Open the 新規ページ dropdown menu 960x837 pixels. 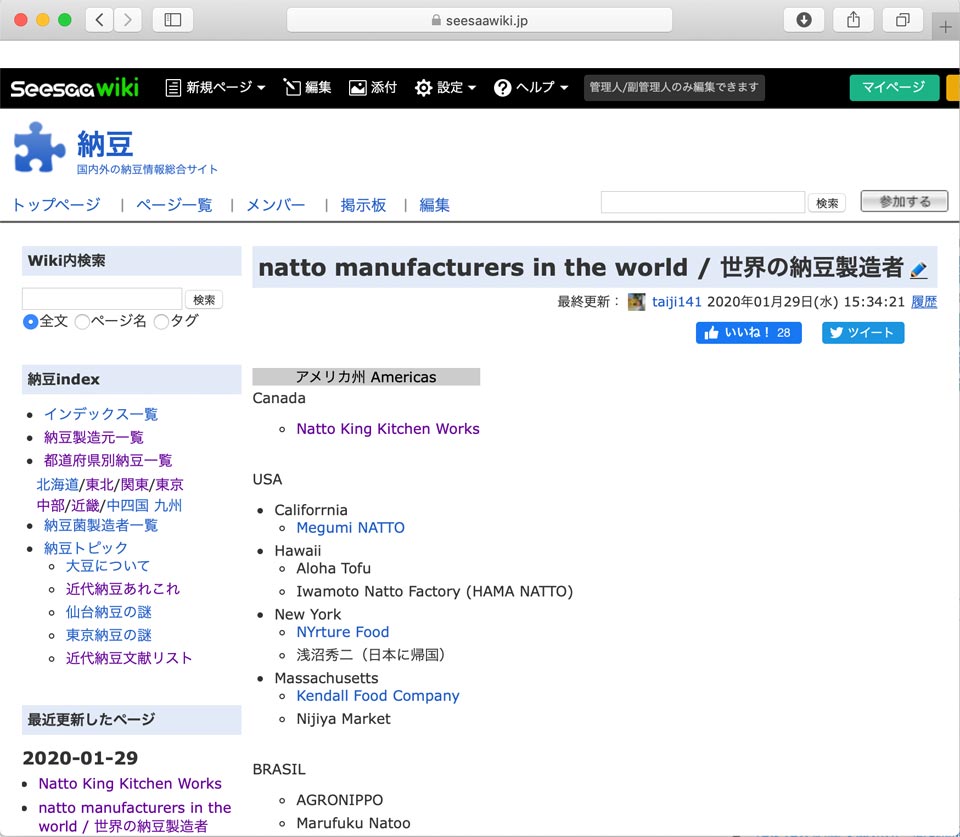[x=216, y=88]
